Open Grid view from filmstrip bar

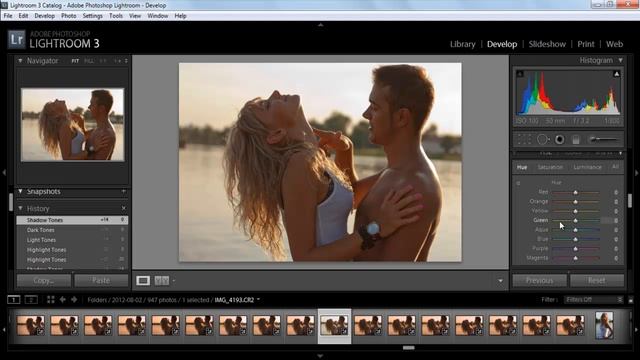pos(51,300)
